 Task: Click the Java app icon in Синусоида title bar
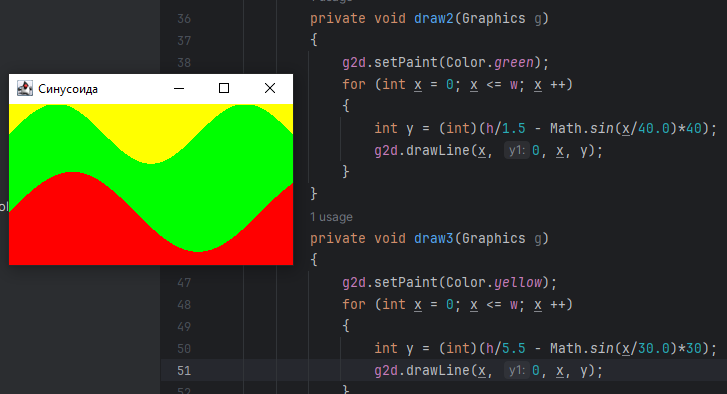coord(25,88)
